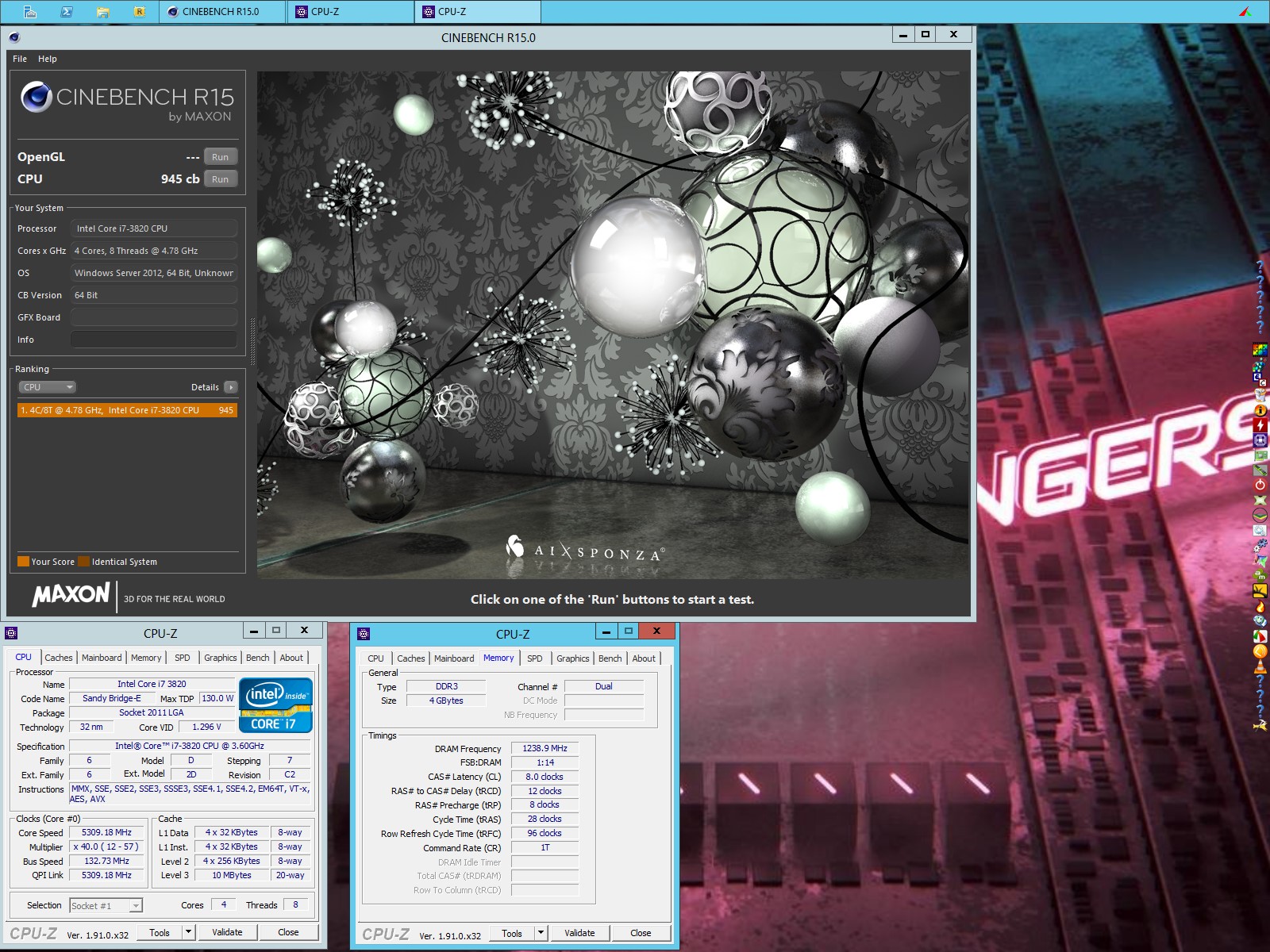The image size is (1270, 952).
Task: Click the Intel Core i7 logo badge
Action: (x=275, y=704)
